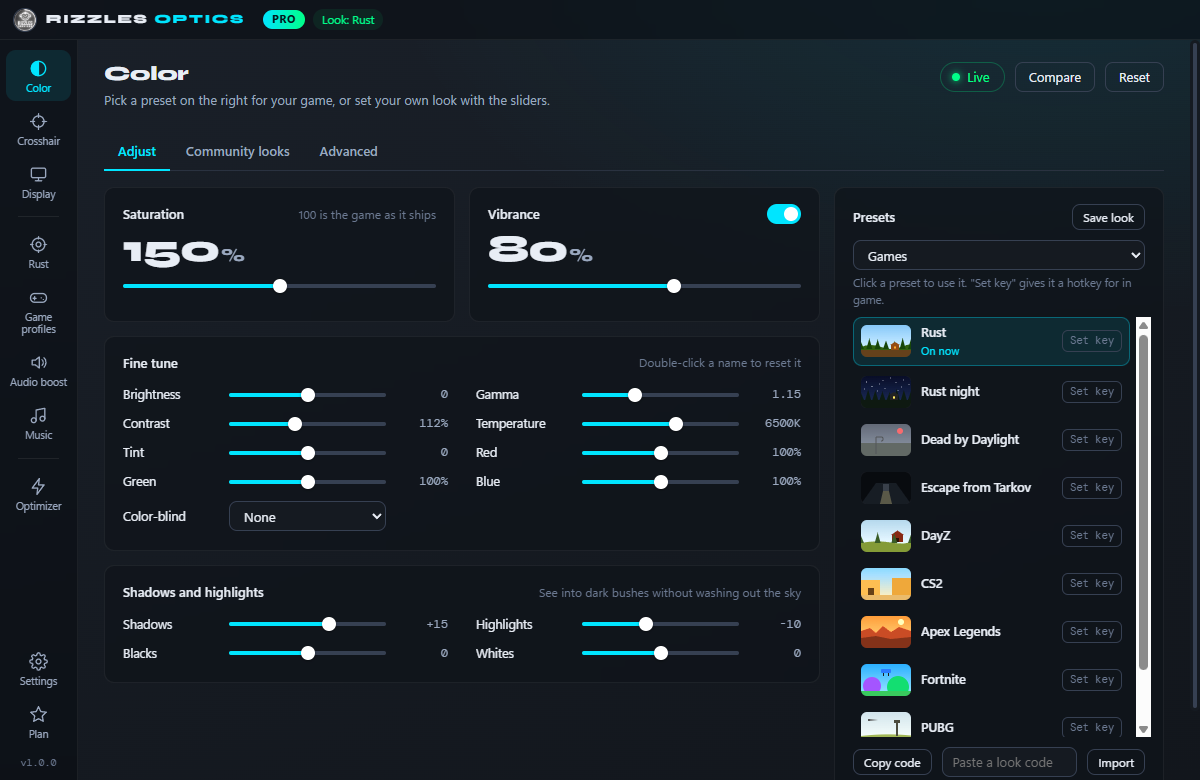Switch to the Advanced tab
Screen dimensions: 1200x780
coord(348,152)
